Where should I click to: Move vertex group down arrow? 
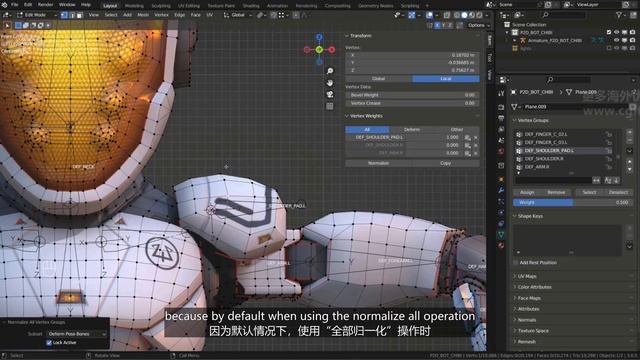tap(629, 169)
